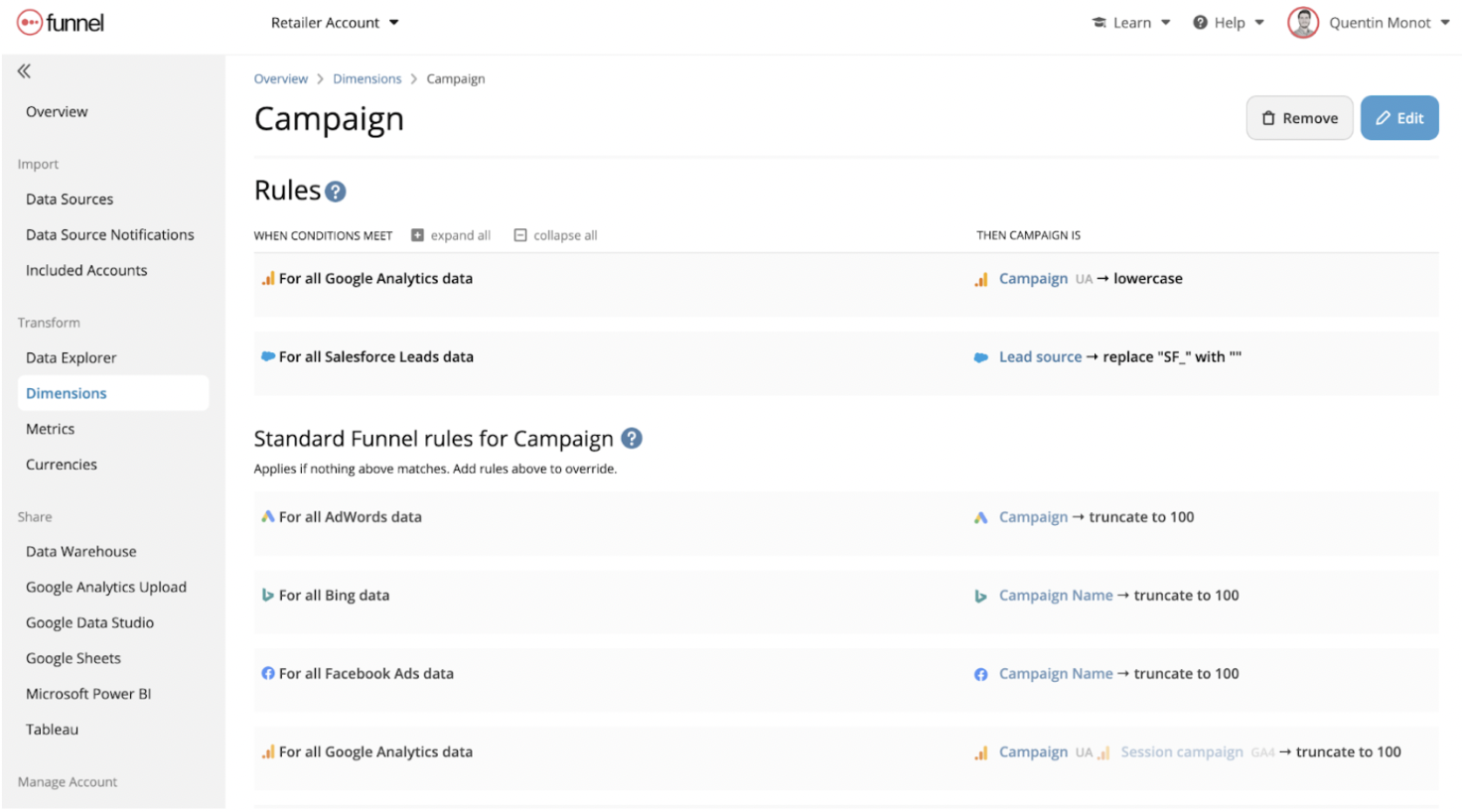Click the Facebook icon next to Facebook Ads rule
Image resolution: width=1462 pixels, height=812 pixels.
(267, 673)
